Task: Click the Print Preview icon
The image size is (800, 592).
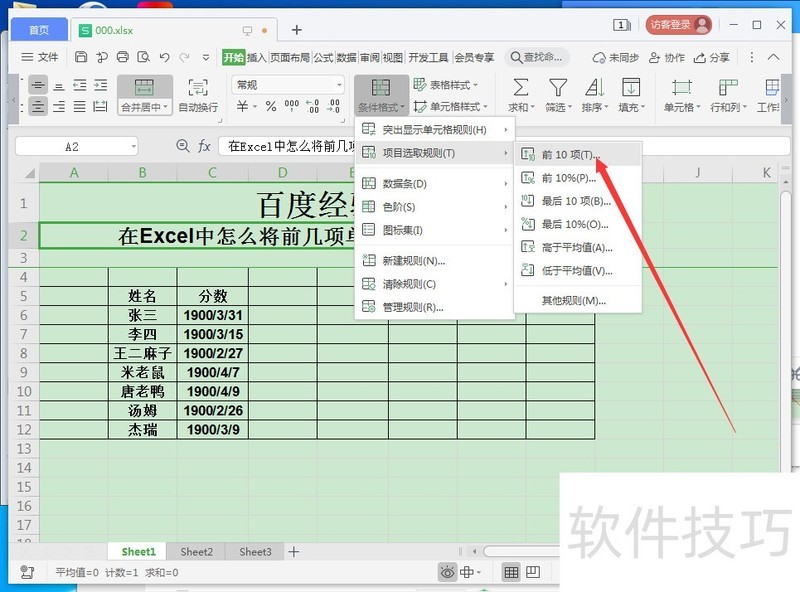Action: 144,57
